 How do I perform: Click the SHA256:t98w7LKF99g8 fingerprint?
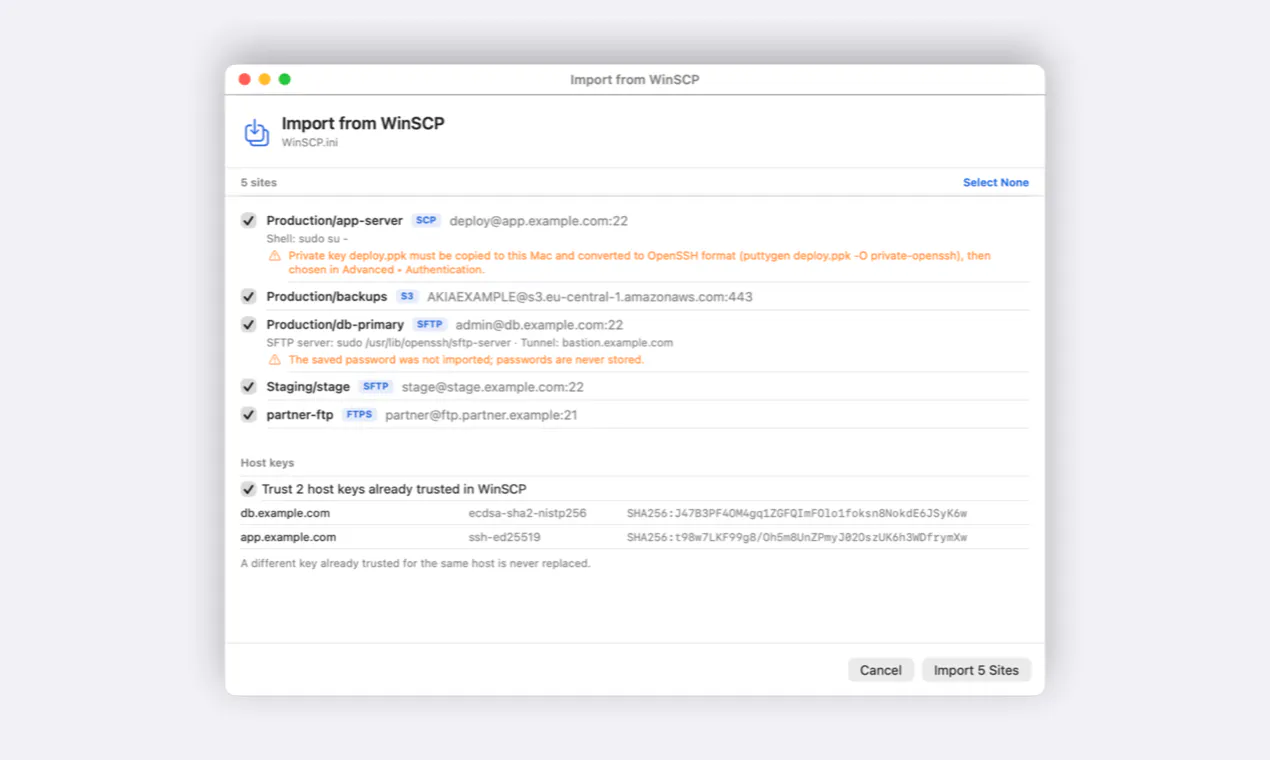pos(797,538)
